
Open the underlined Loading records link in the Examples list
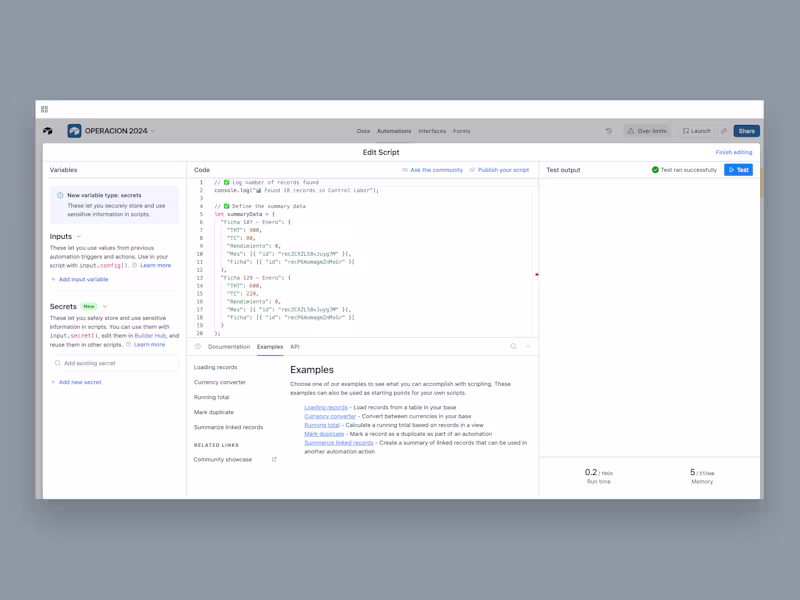326,408
